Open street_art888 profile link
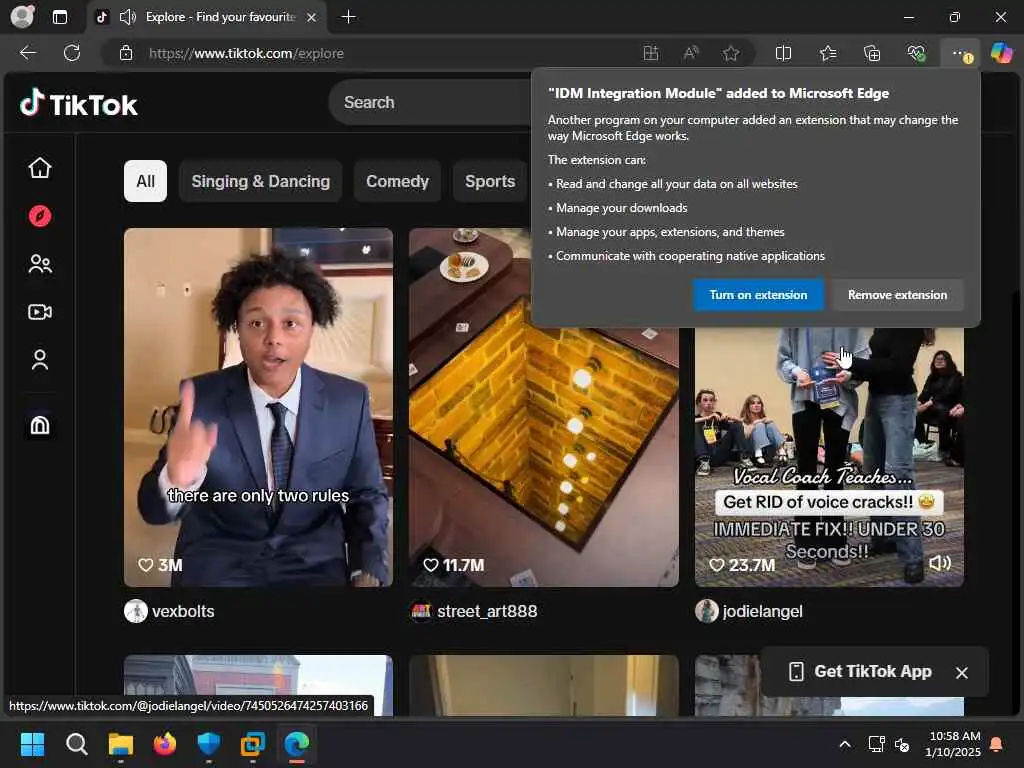The image size is (1024, 768). (x=487, y=611)
